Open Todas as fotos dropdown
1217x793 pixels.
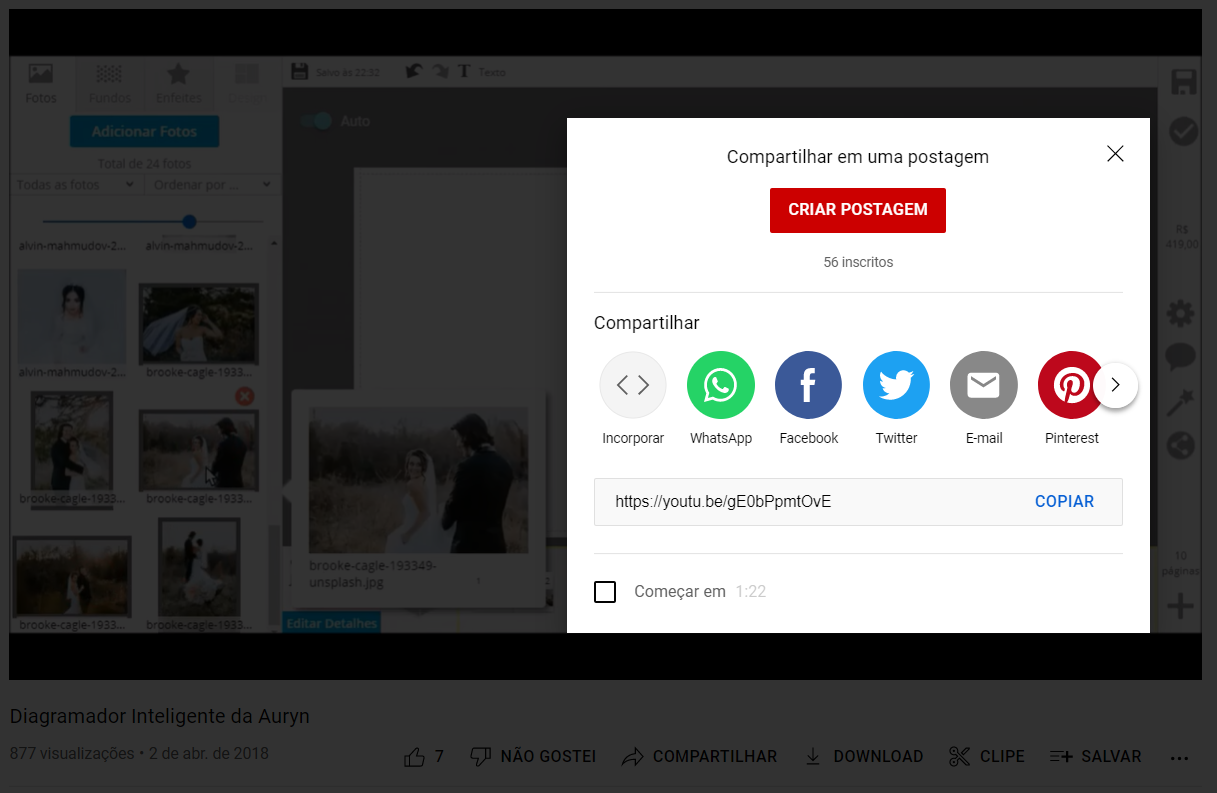click(x=76, y=185)
